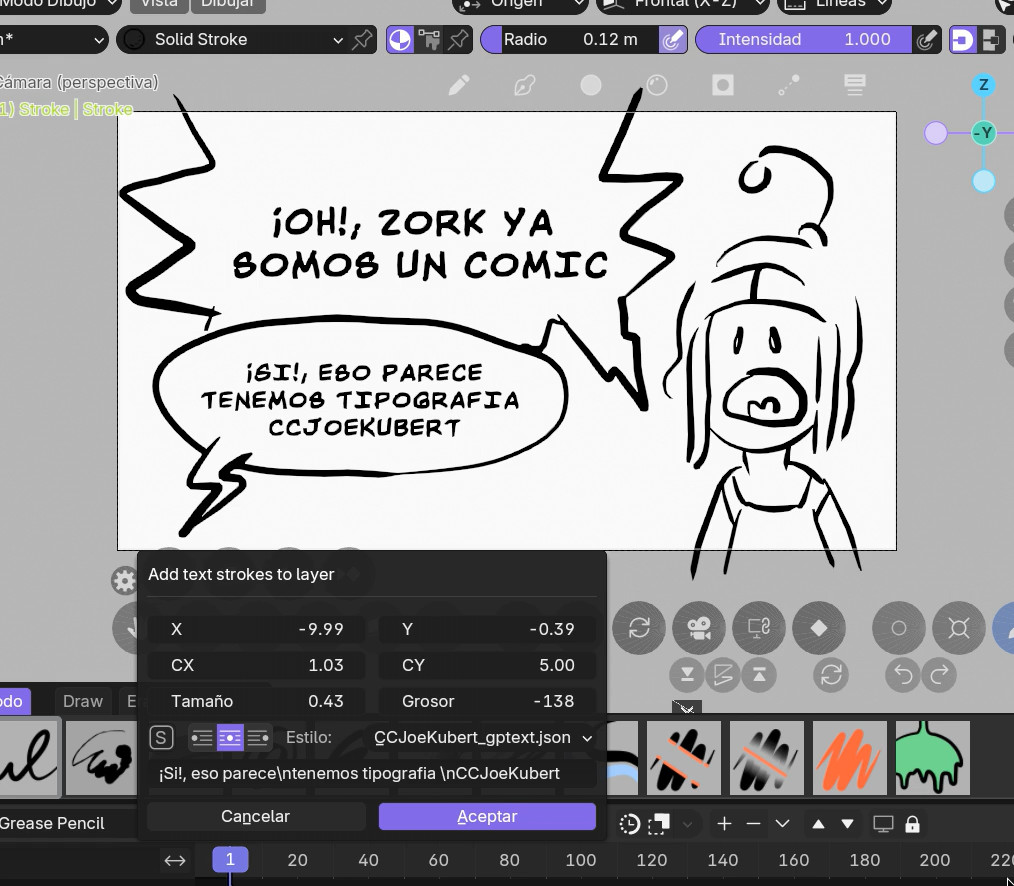Toggle auto keyframing in the timeline bar
This screenshot has width=1014, height=886.
pos(629,823)
